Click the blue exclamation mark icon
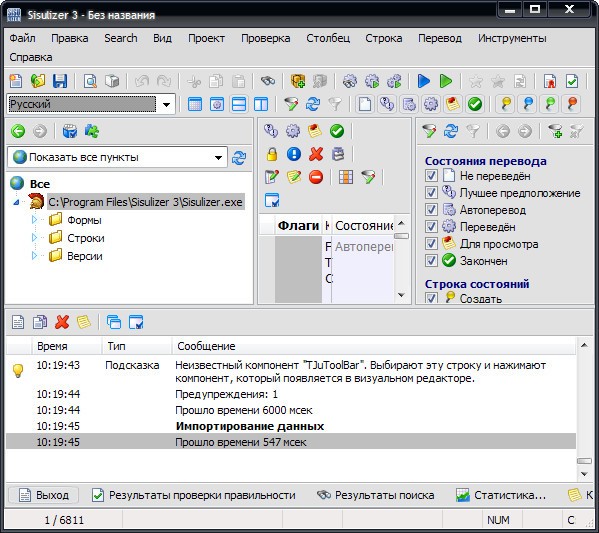 tap(294, 154)
